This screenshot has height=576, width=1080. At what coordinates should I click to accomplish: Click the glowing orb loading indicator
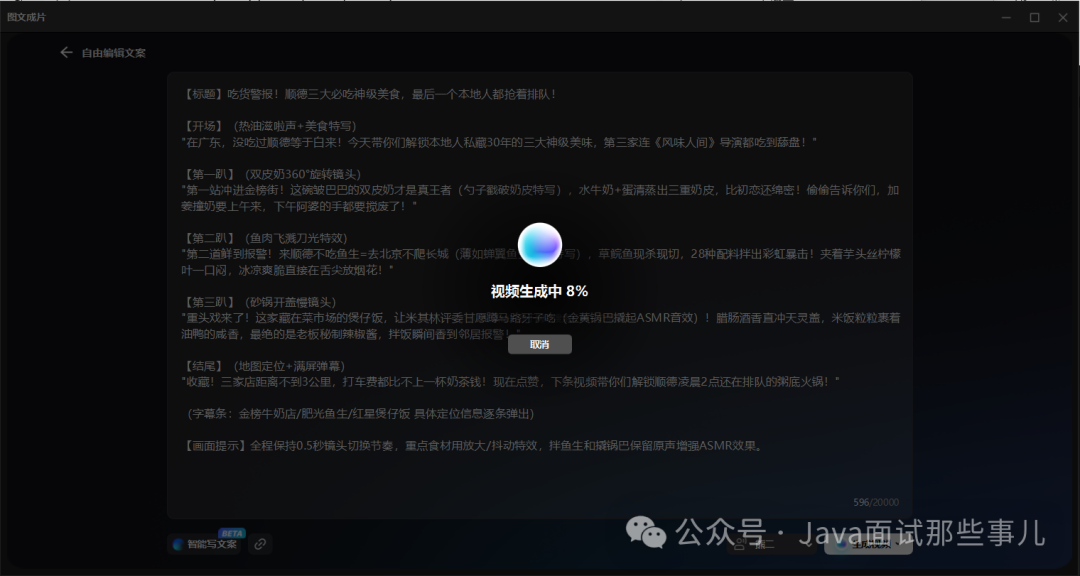point(540,245)
